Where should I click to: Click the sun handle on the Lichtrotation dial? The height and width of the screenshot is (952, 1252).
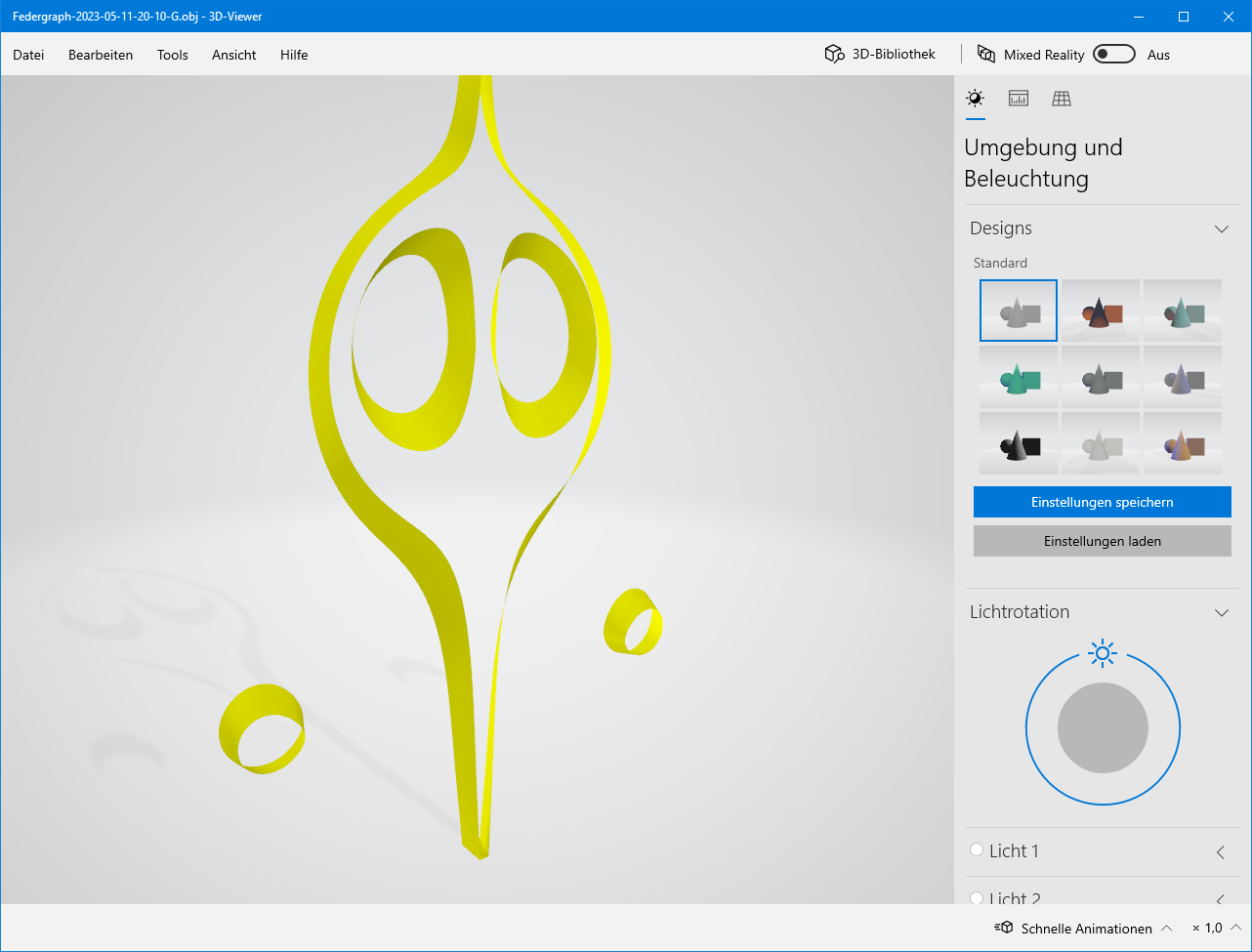[x=1103, y=653]
